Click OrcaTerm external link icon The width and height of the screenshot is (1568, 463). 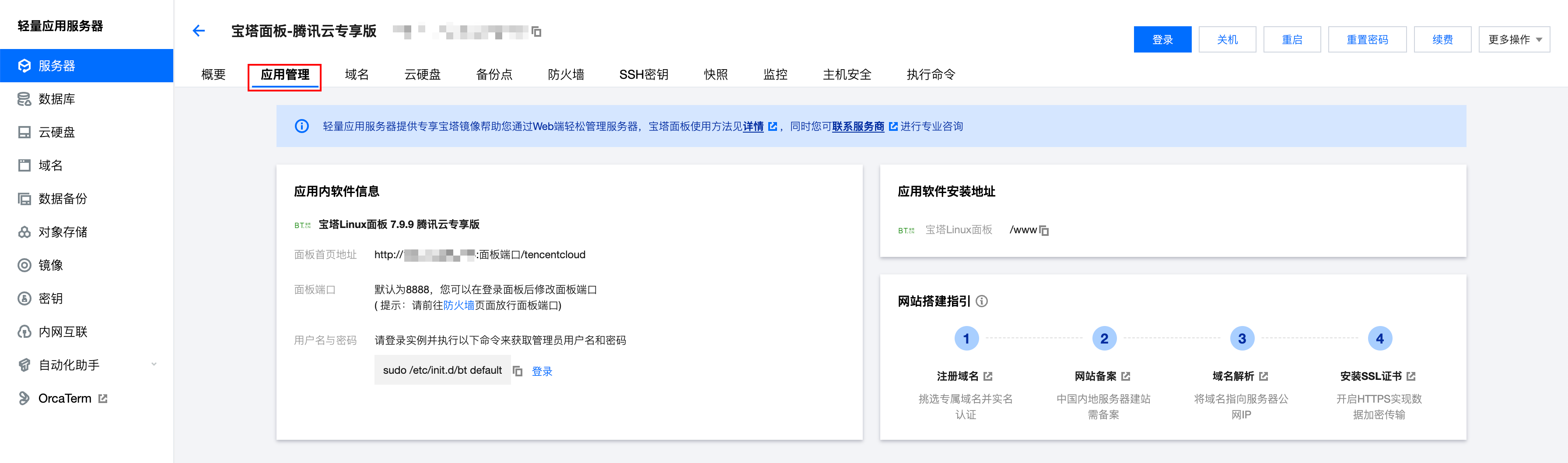103,398
